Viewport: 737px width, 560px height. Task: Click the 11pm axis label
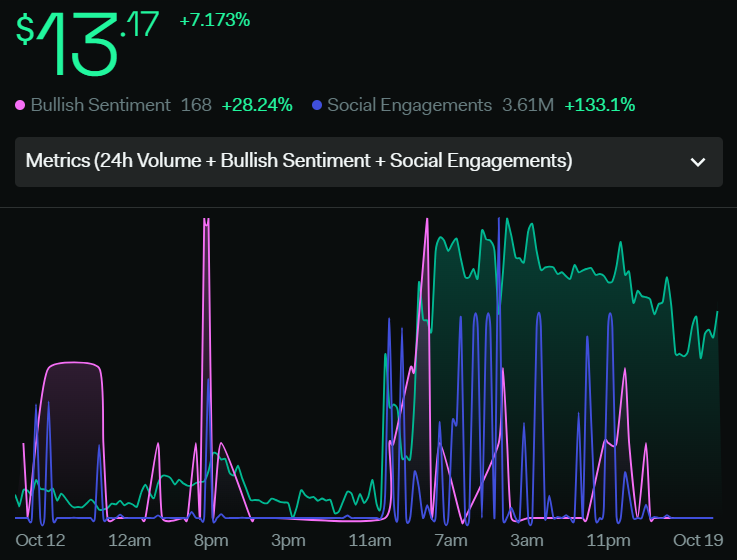[608, 541]
